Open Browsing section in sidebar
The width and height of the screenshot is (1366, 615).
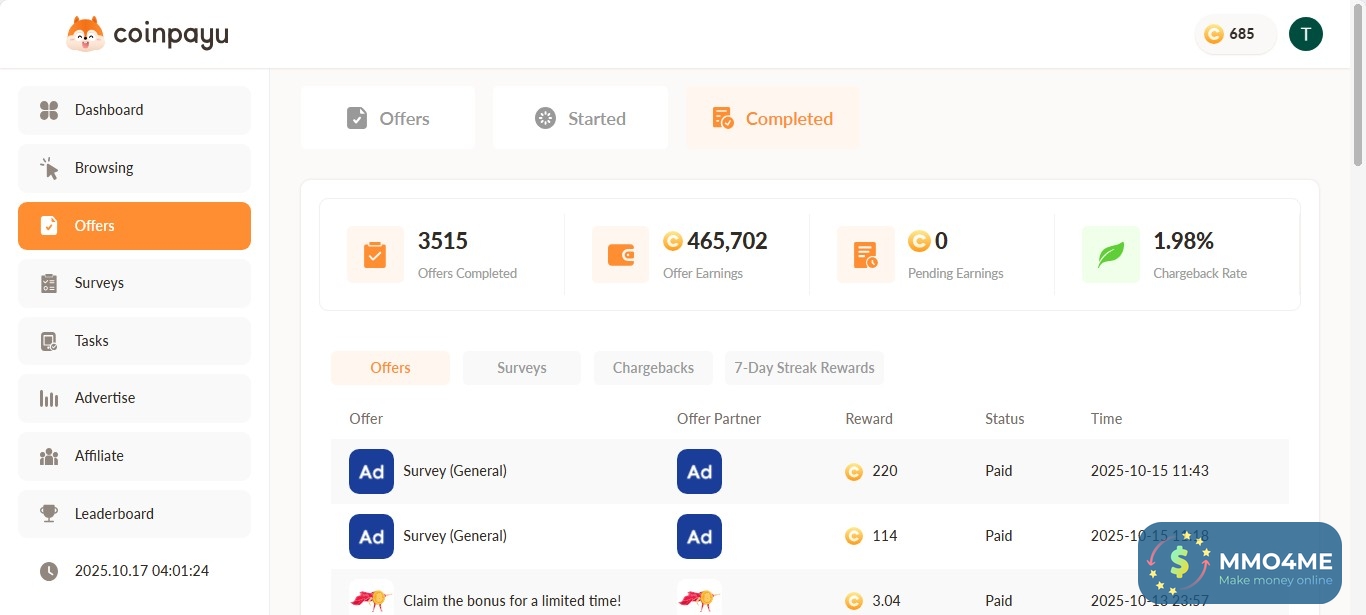134,168
